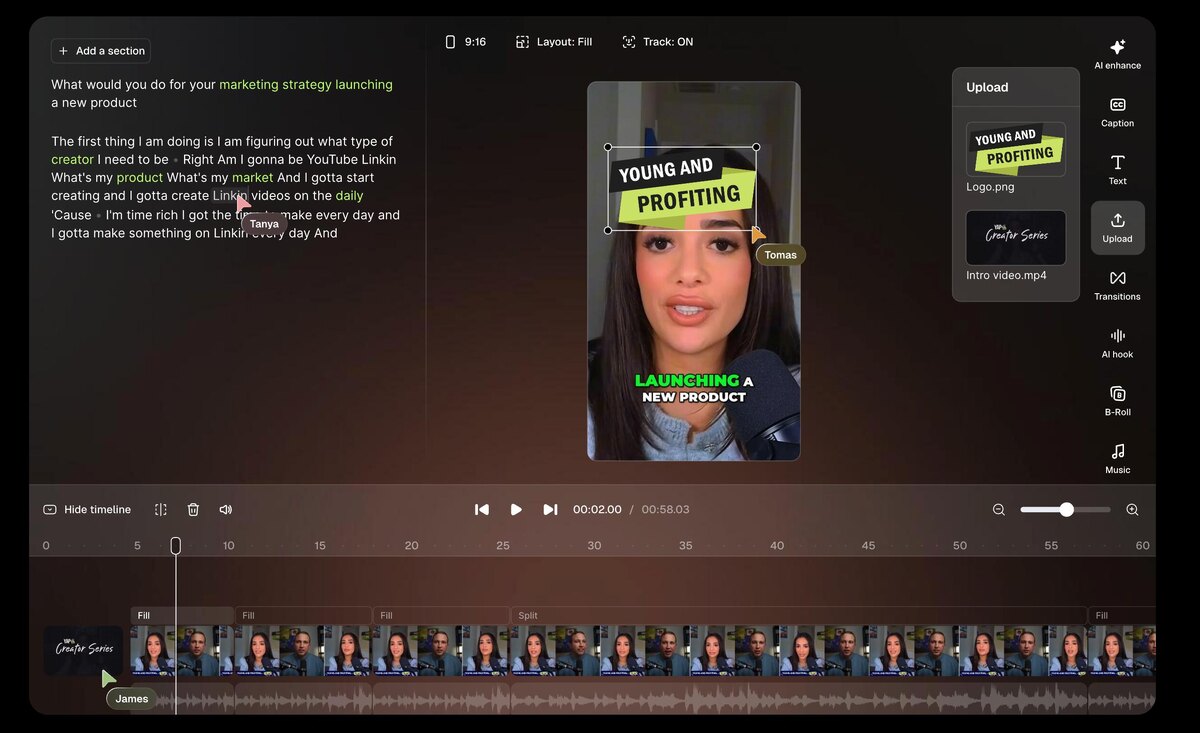Play the video
Viewport: 1200px width, 733px height.
(x=516, y=510)
